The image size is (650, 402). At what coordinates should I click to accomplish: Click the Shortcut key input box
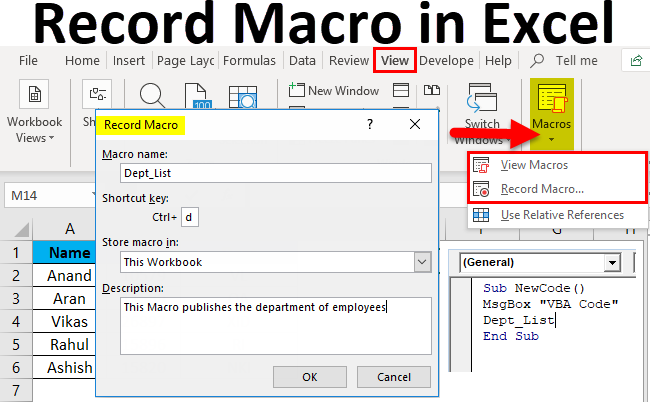coord(190,217)
